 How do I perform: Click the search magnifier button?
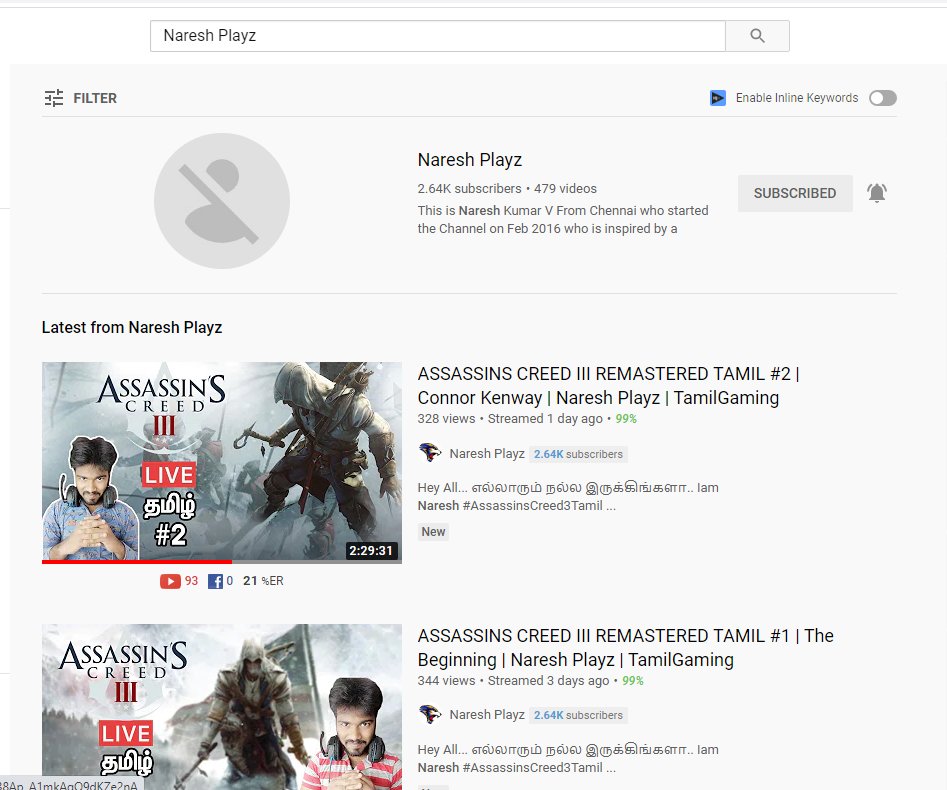click(x=757, y=36)
